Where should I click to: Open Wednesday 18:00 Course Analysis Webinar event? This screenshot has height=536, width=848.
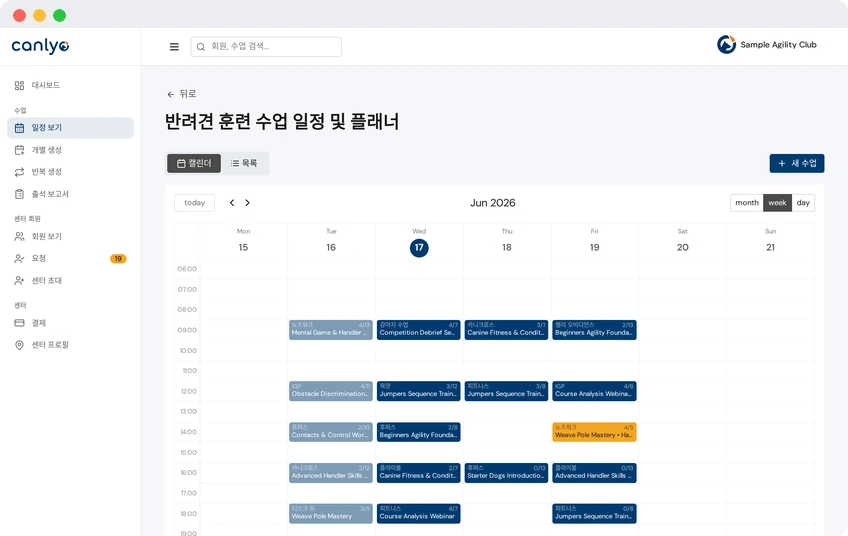pyautogui.click(x=419, y=513)
